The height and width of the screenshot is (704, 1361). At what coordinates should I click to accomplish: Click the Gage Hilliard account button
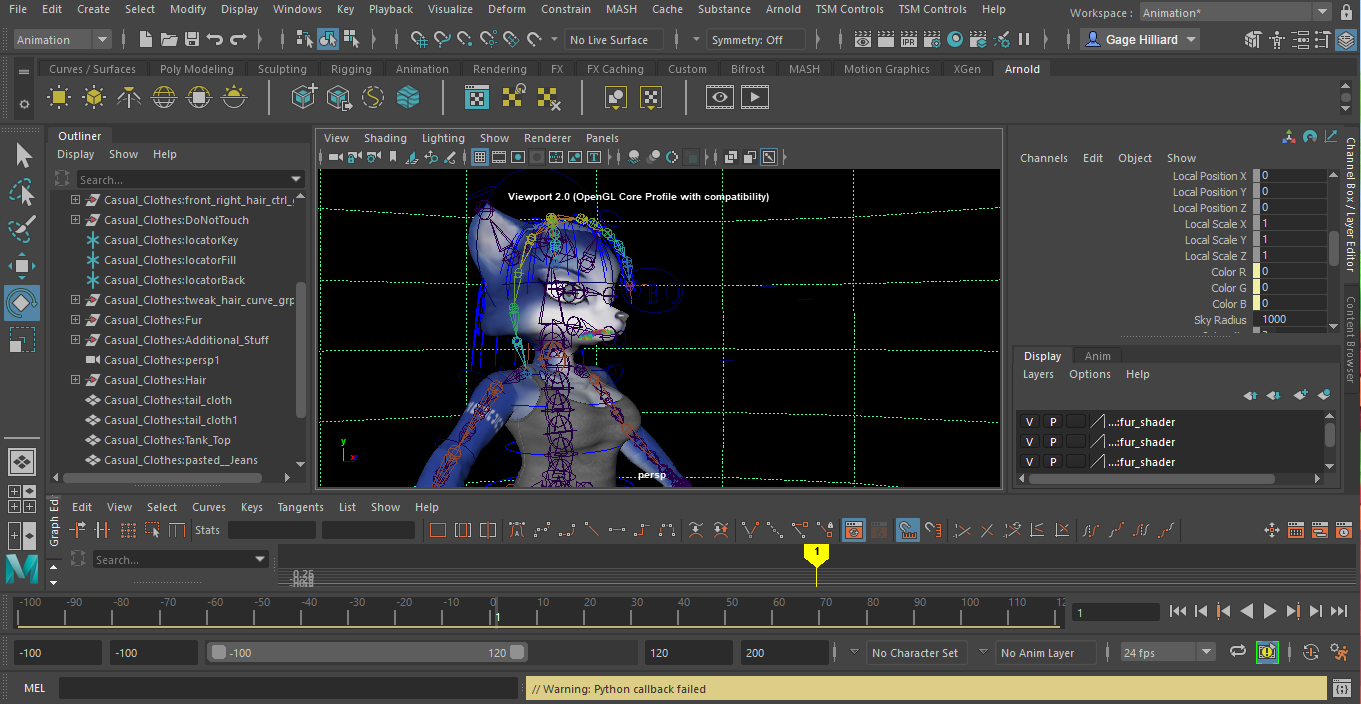(x=1141, y=40)
